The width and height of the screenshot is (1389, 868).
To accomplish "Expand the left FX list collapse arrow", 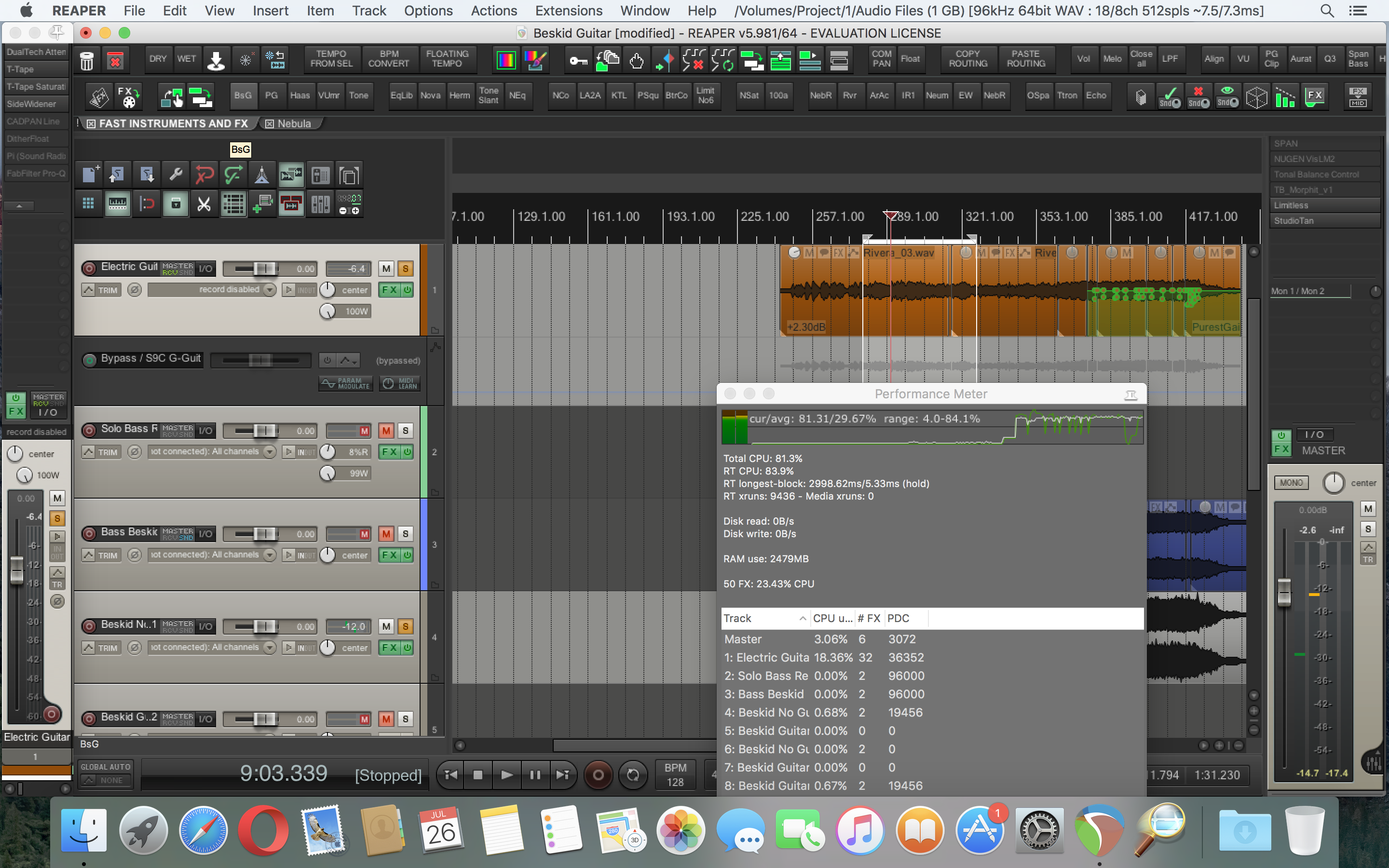I will click(19, 205).
